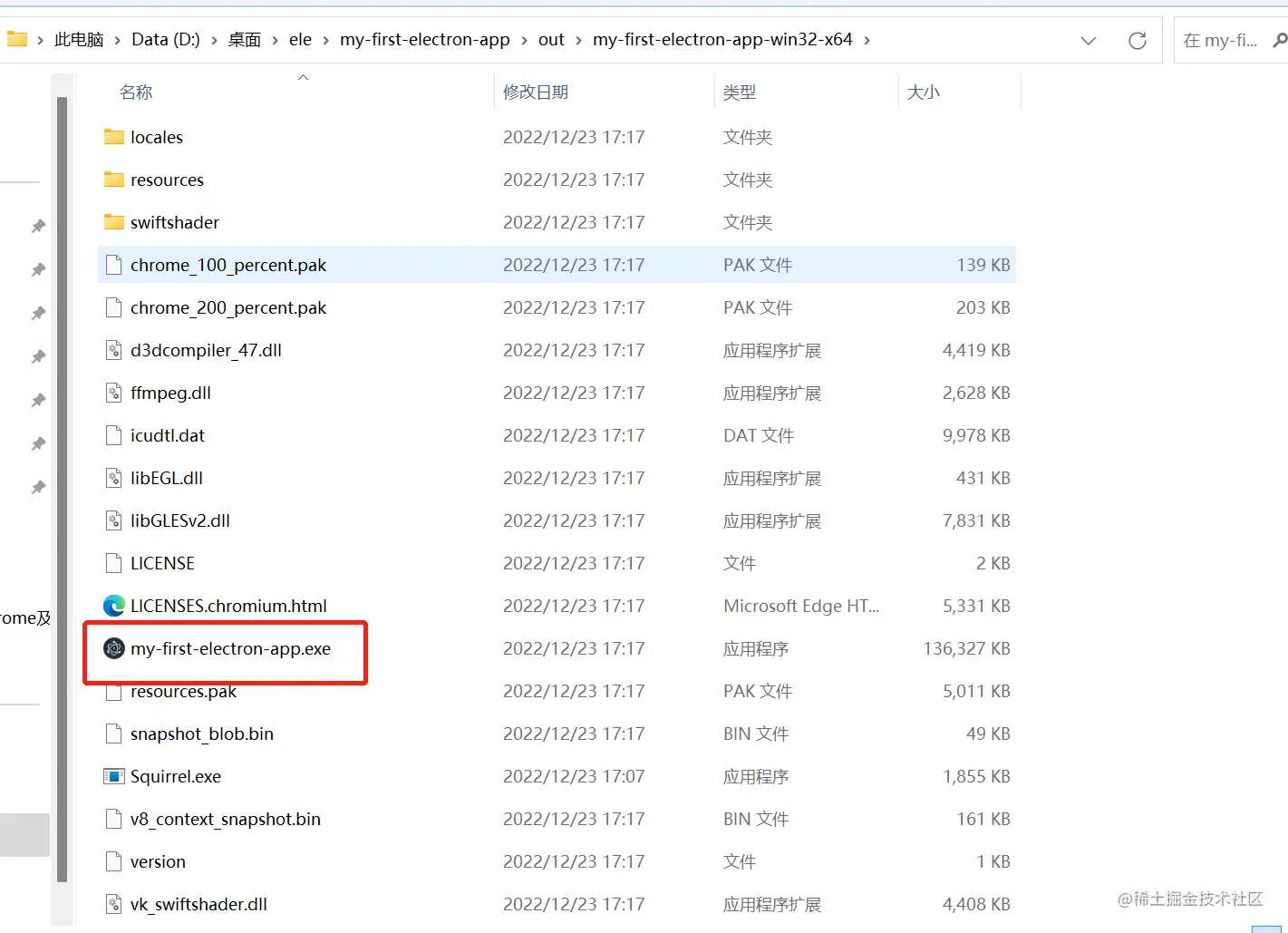Click the navigation pane vertical scrollbar
This screenshot has width=1288, height=933.
coord(62,490)
